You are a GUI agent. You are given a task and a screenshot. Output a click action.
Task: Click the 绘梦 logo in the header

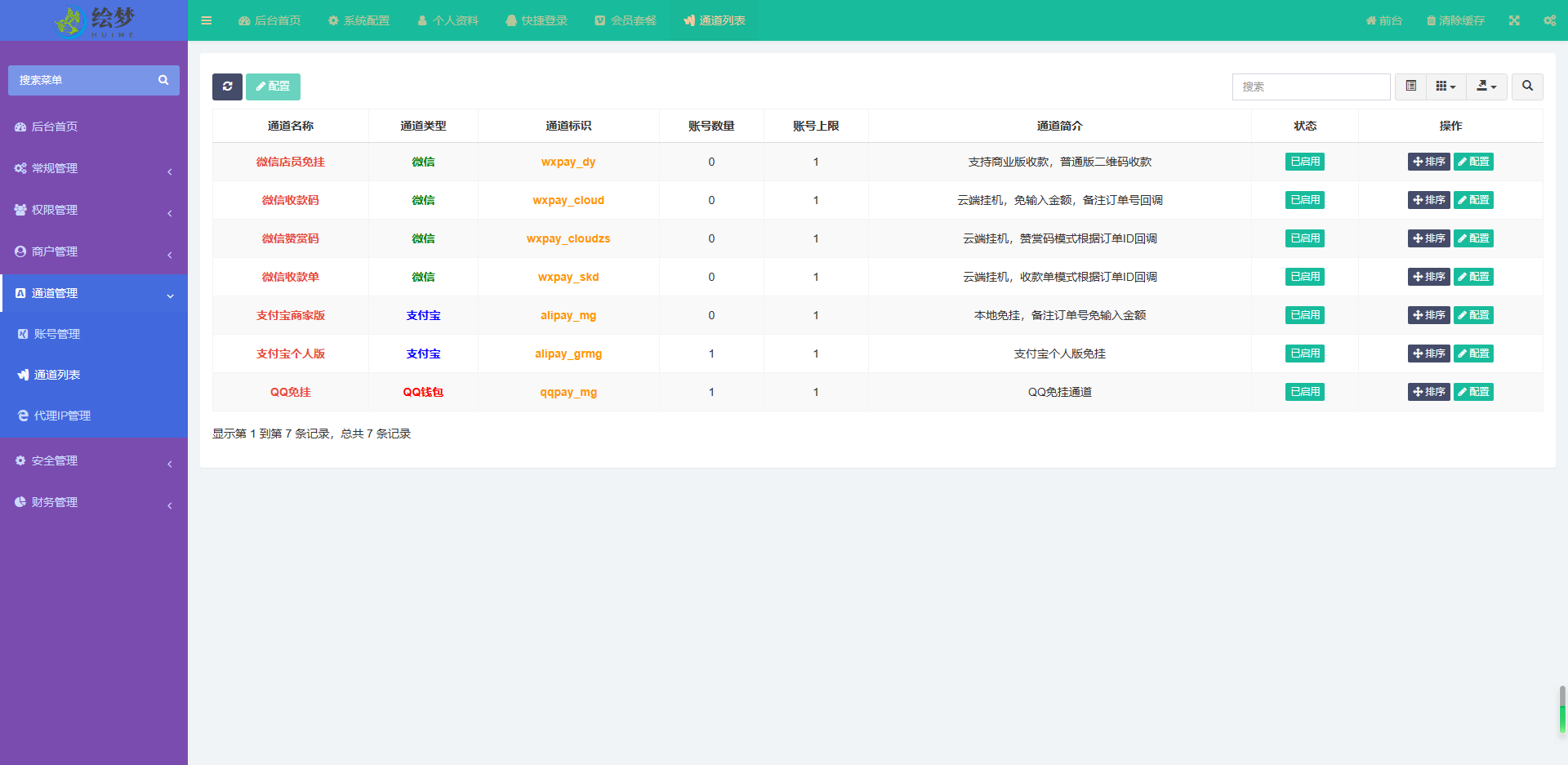coord(94,20)
